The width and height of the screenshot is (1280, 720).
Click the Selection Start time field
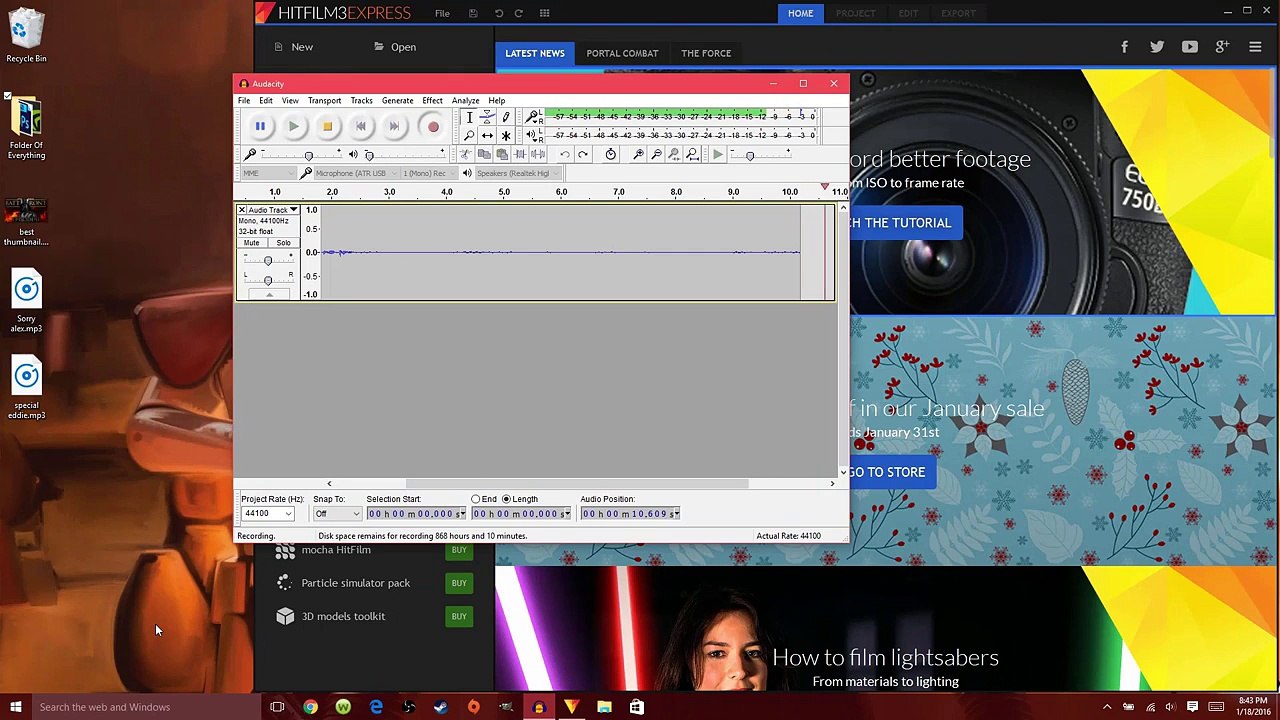click(416, 514)
